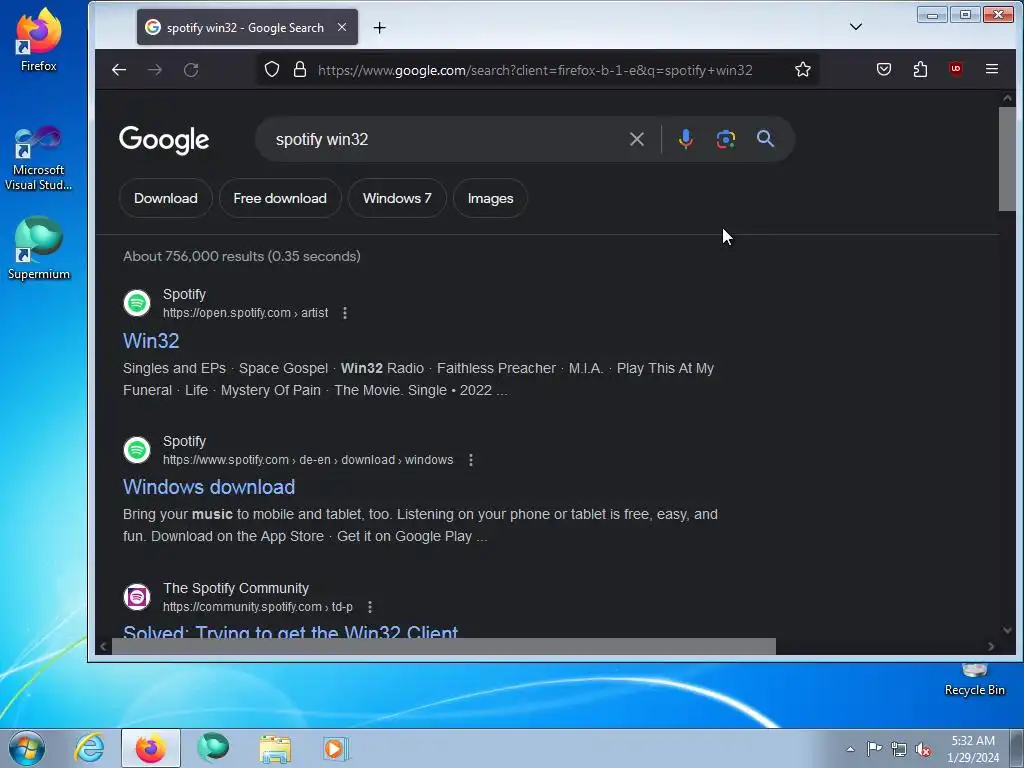The height and width of the screenshot is (768, 1024).
Task: Open the Windows download result link
Action: 209,487
